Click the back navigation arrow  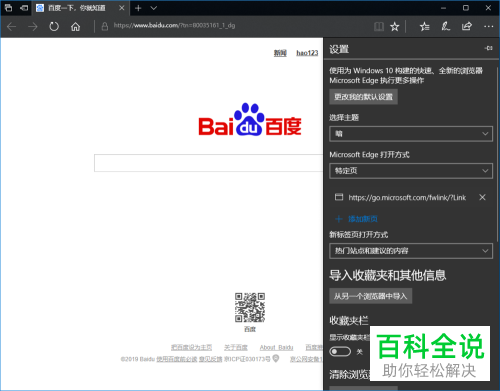[11, 26]
